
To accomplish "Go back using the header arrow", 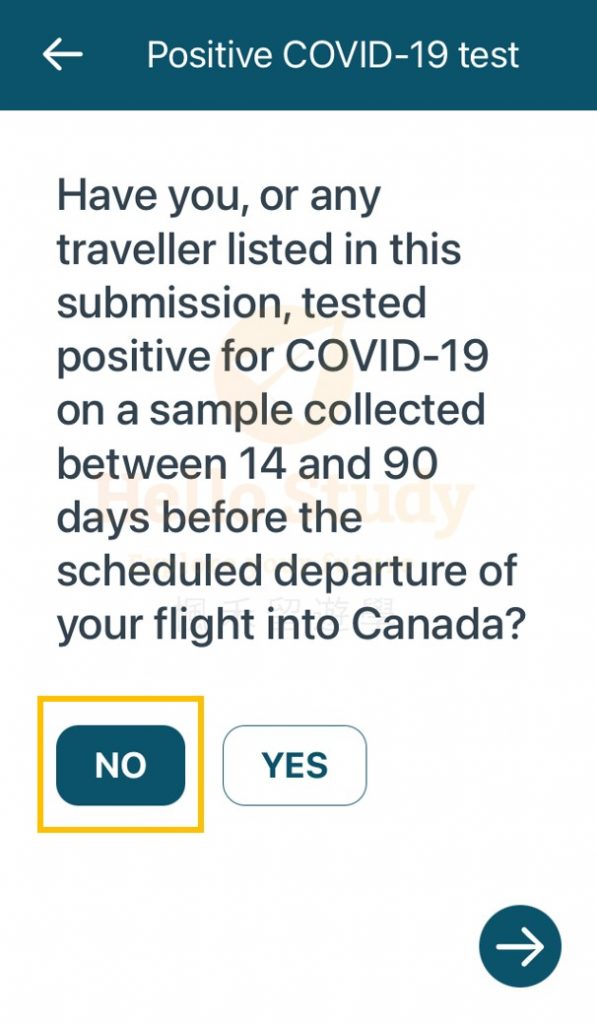I will tap(62, 54).
